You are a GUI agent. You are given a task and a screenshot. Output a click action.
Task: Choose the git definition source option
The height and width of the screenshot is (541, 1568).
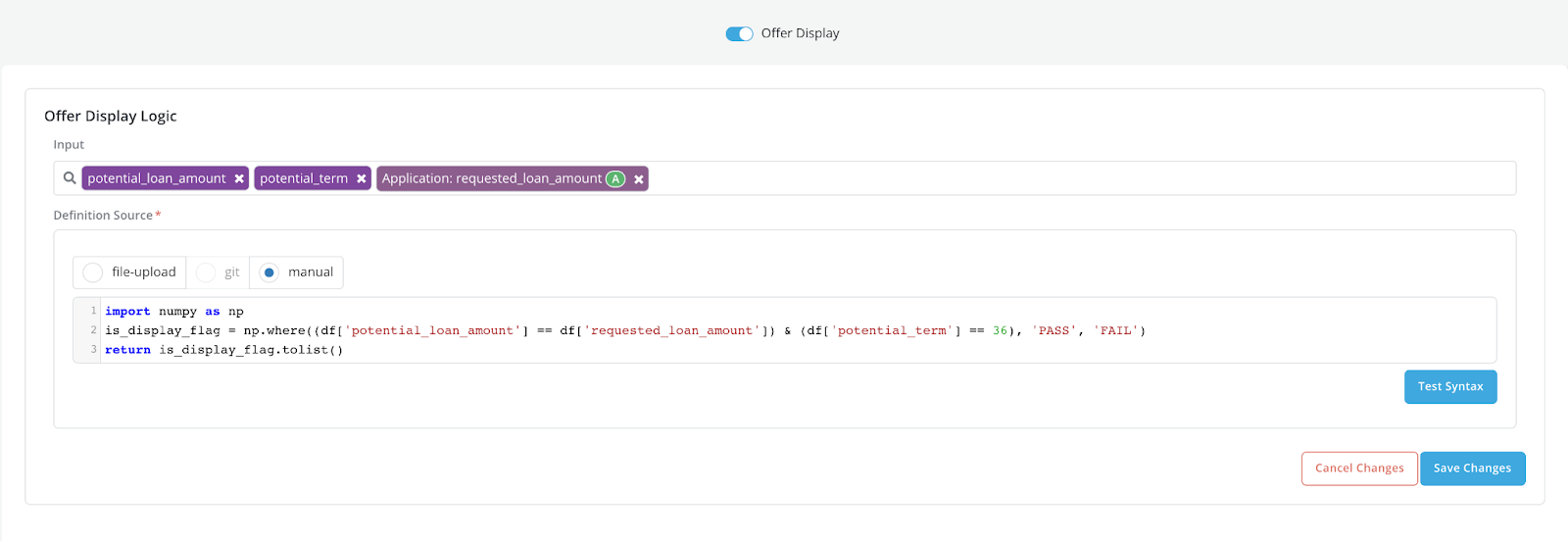tap(206, 272)
